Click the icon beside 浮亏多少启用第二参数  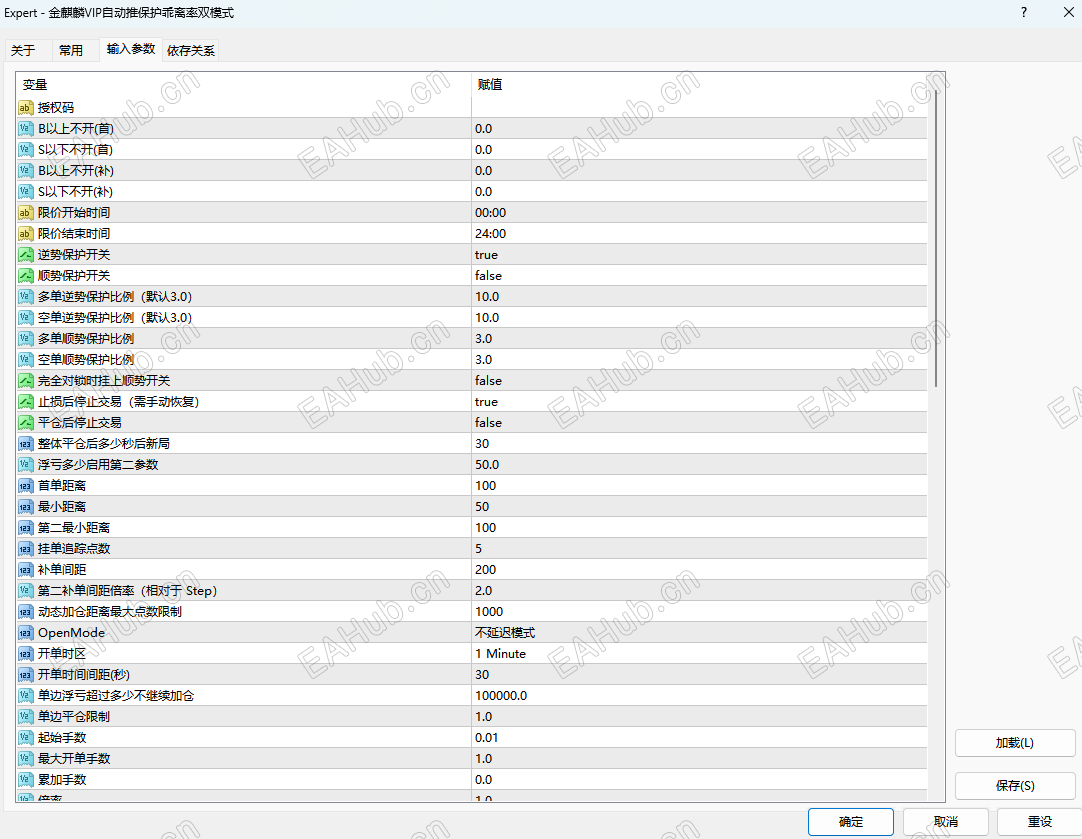point(26,464)
